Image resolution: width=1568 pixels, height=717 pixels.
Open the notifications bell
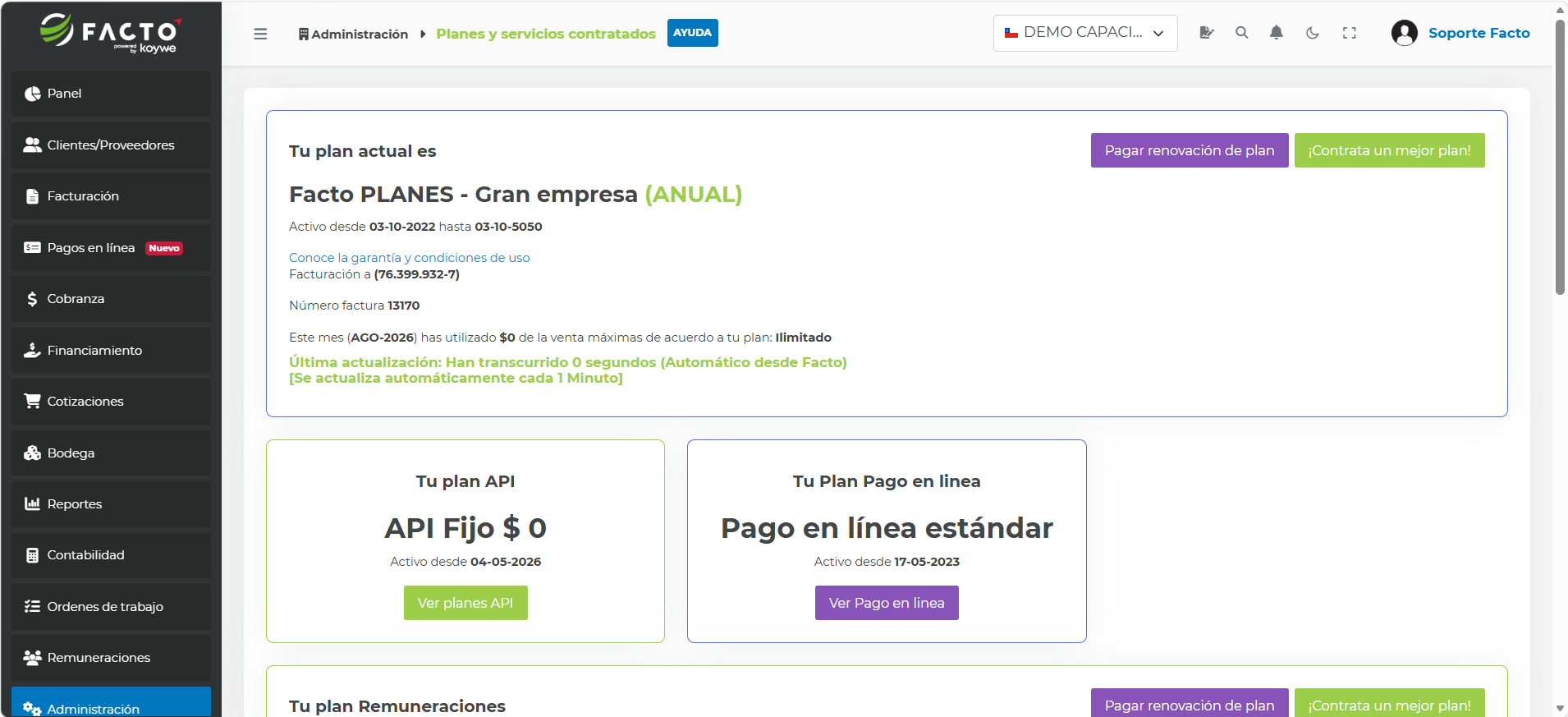pos(1276,33)
